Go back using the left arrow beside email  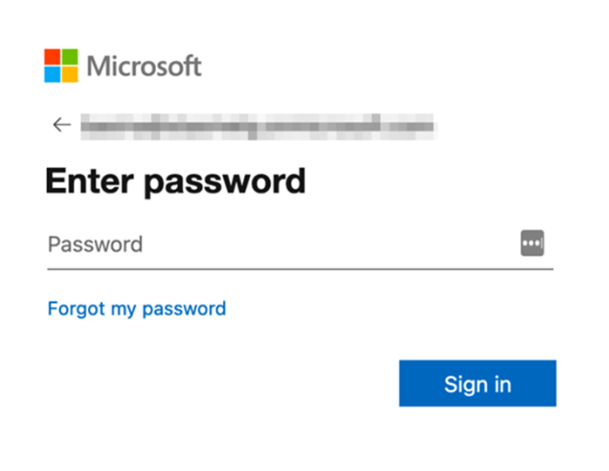click(62, 125)
